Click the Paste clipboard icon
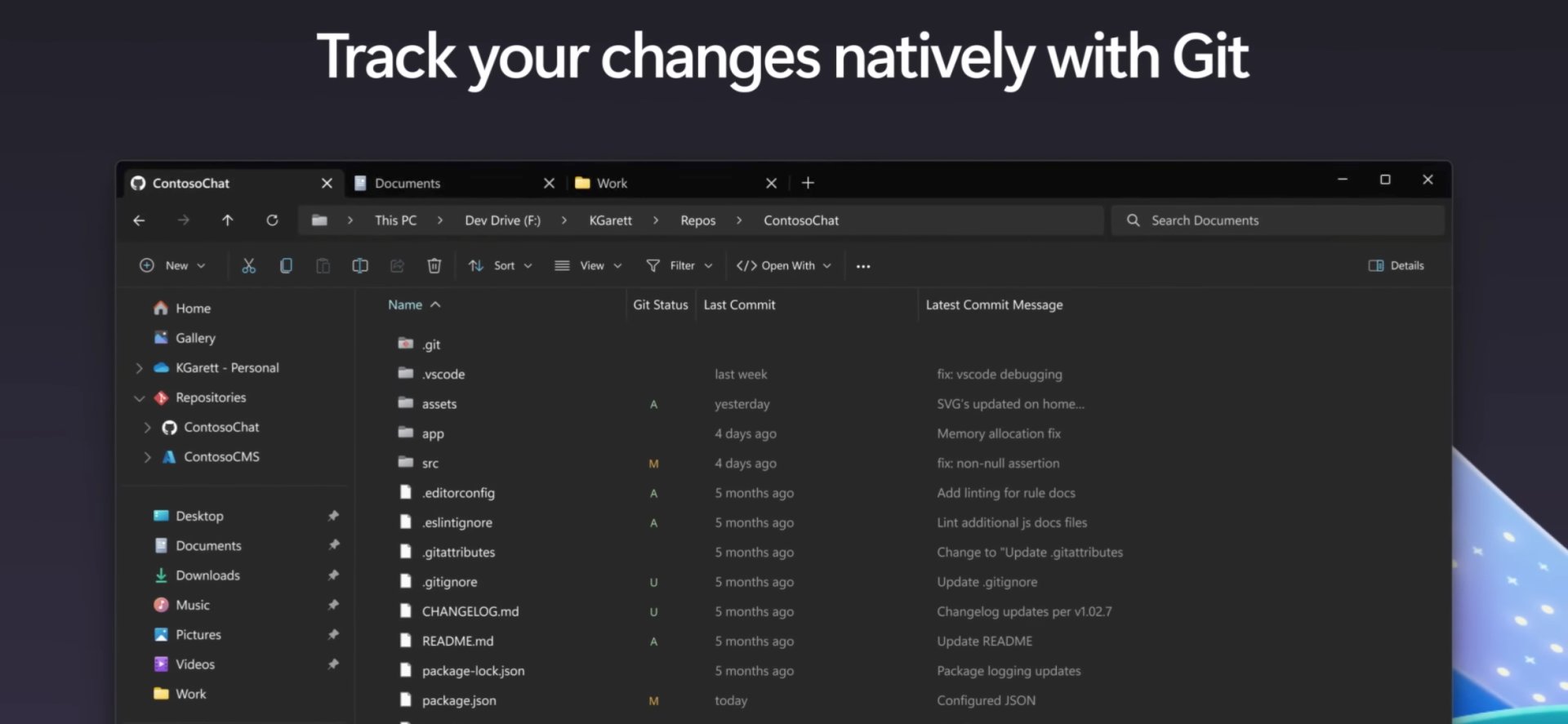Screen dimensions: 1568x724 tap(323, 265)
